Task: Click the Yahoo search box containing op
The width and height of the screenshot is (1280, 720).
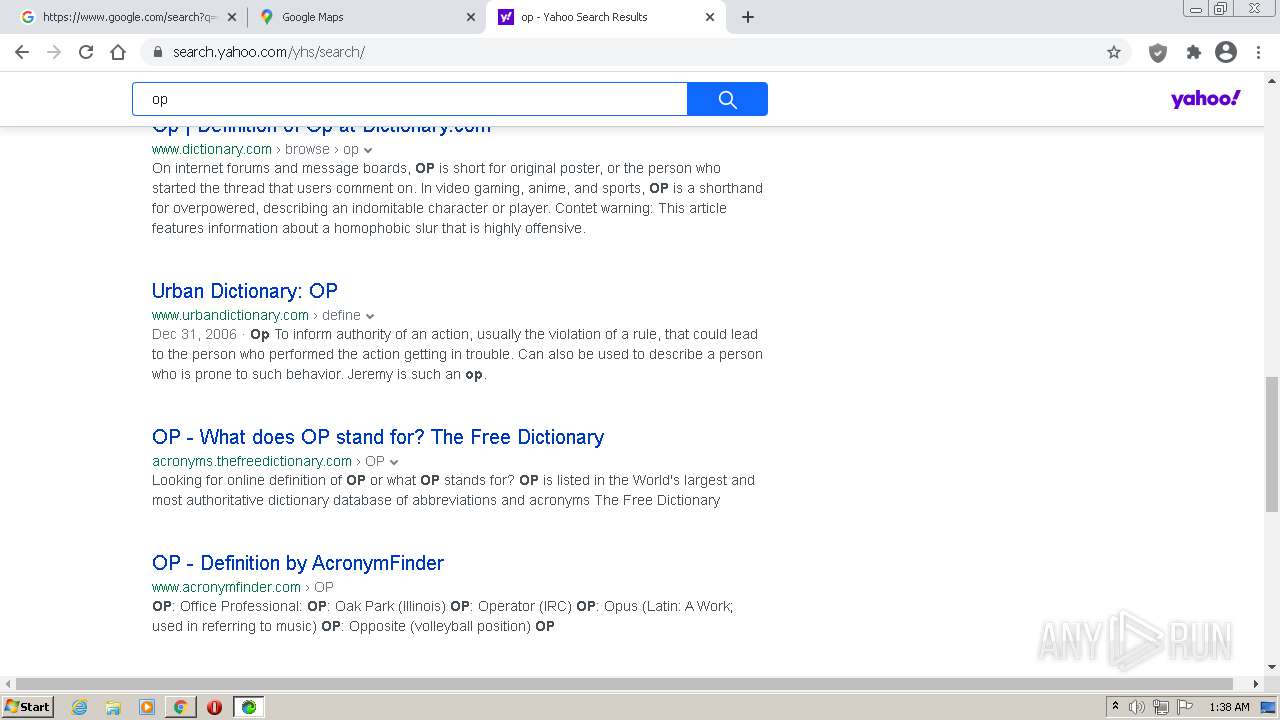Action: coord(410,99)
